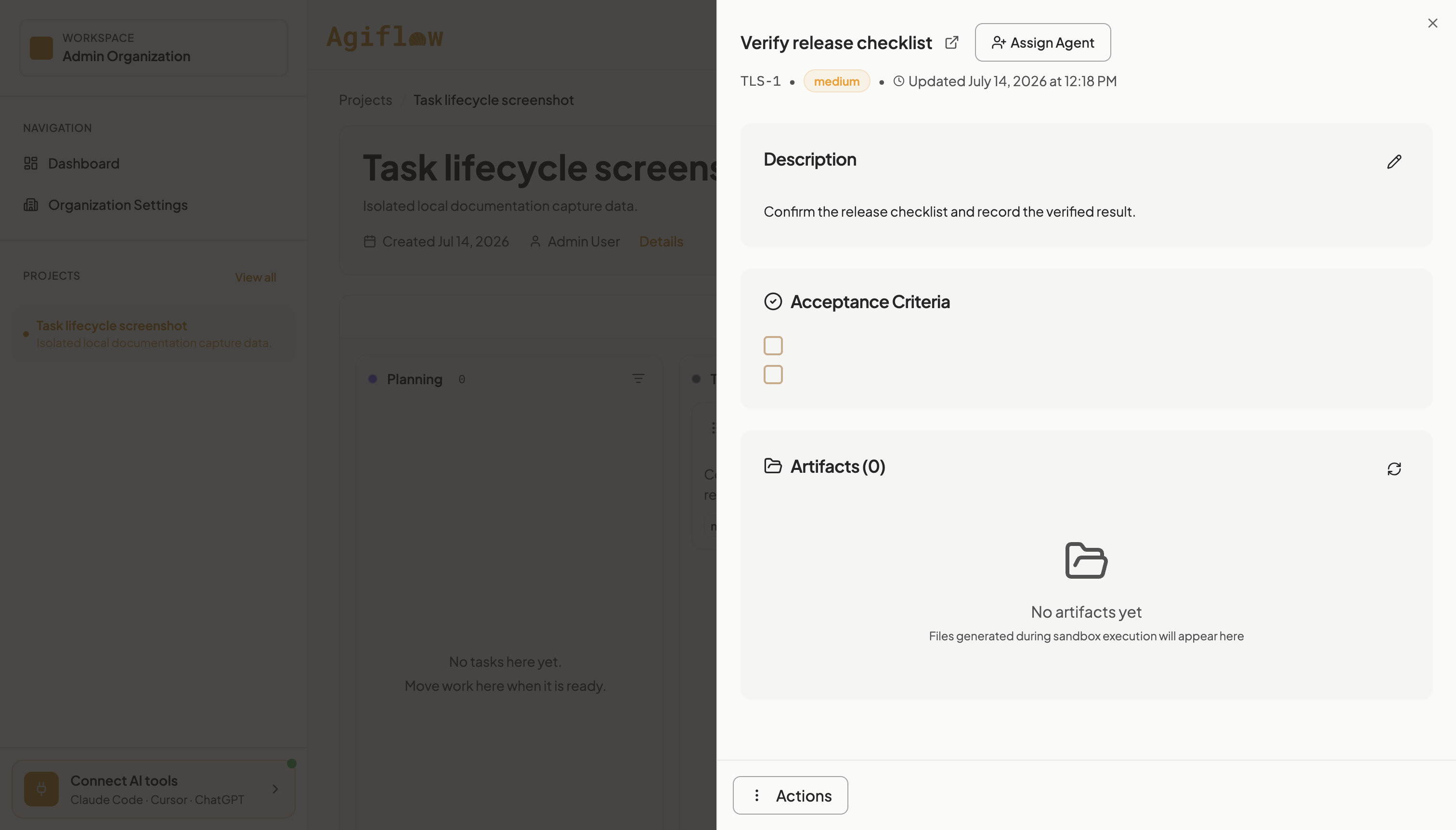Open the Admin Organization workspace switcher
Screen dimensions: 1456x830
pos(154,48)
